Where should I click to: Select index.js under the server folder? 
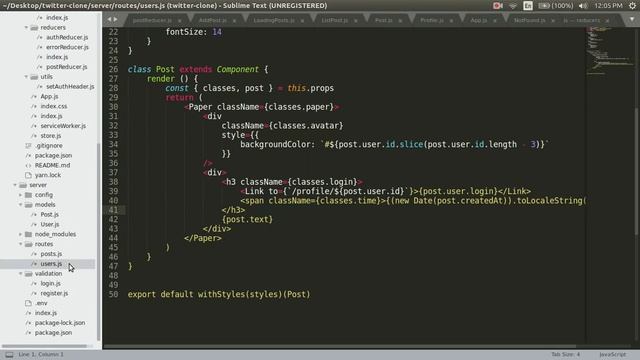pyautogui.click(x=46, y=313)
